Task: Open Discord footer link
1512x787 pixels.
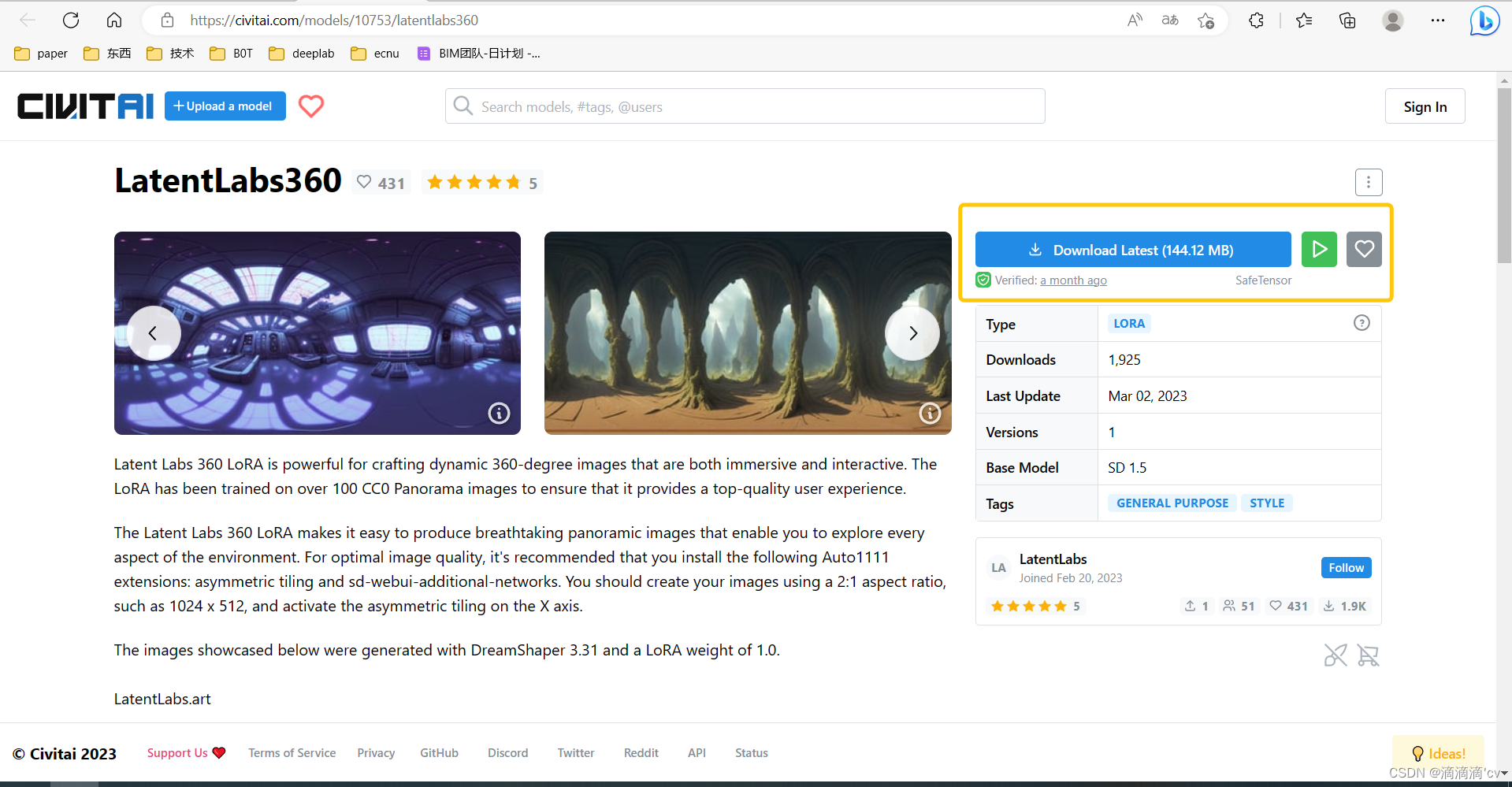Action: tap(507, 753)
